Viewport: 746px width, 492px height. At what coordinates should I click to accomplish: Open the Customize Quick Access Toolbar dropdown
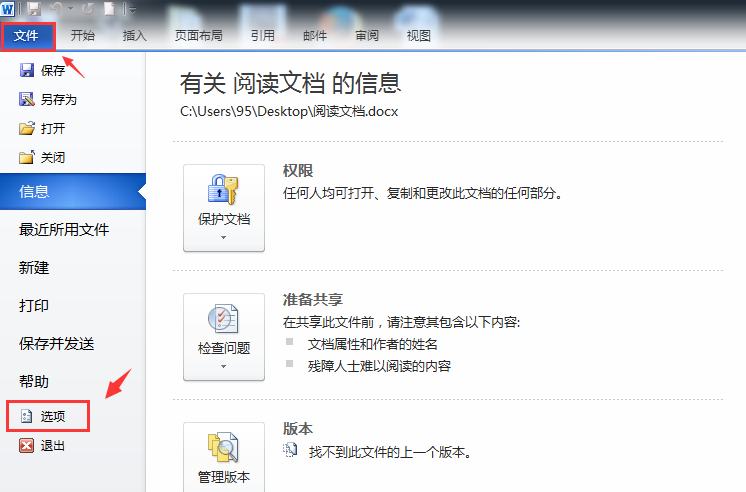pos(132,10)
